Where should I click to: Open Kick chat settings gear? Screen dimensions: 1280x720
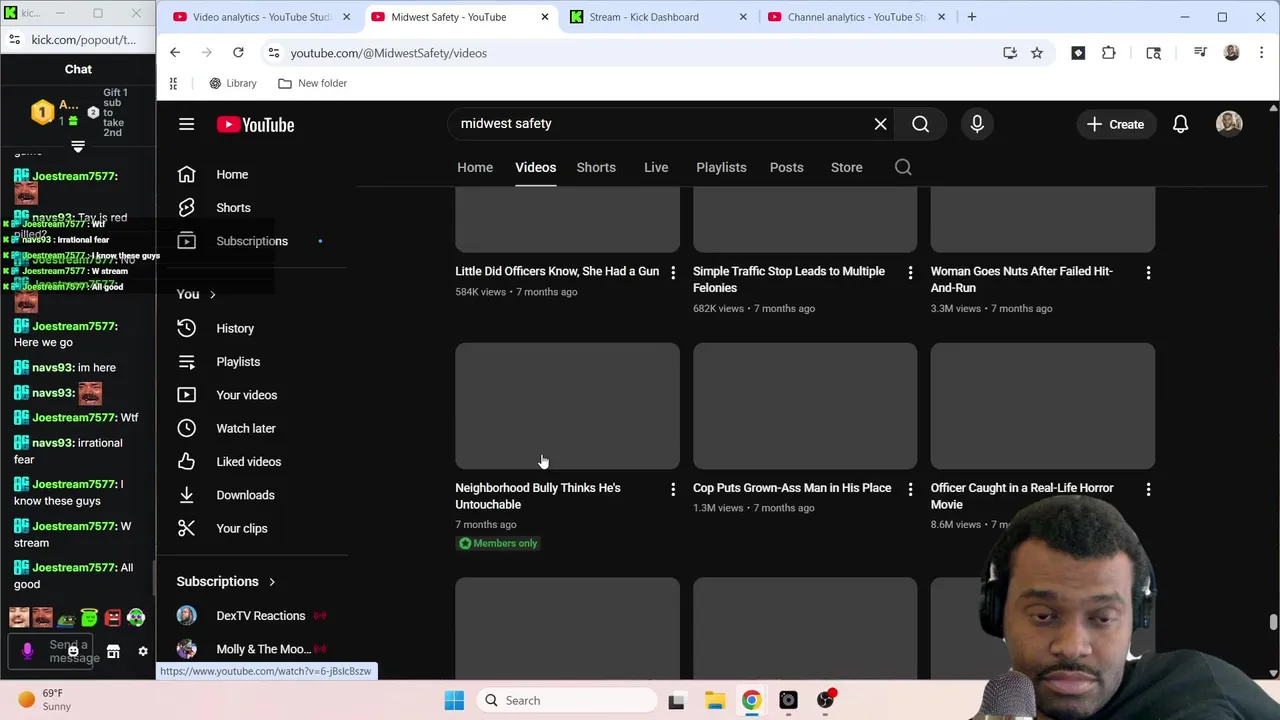pos(143,651)
